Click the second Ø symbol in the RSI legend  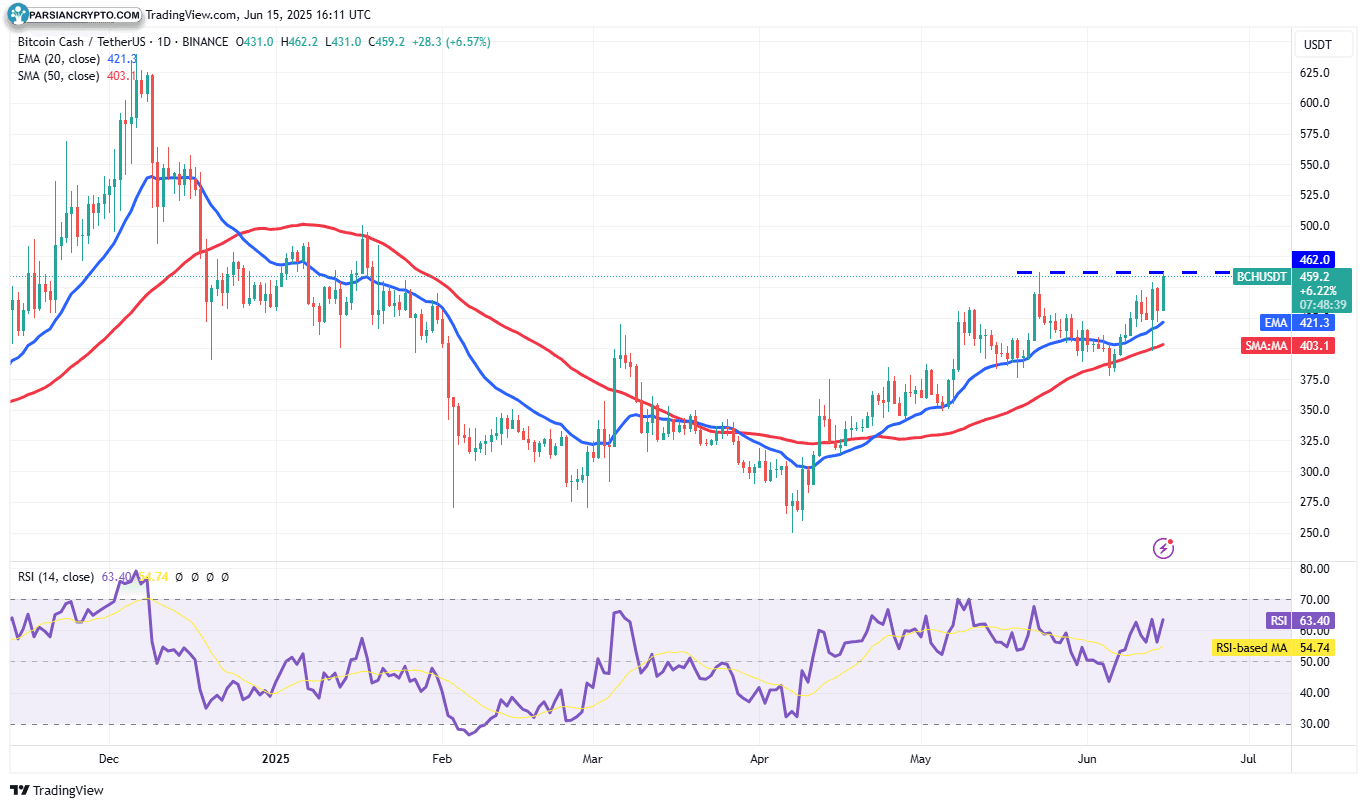(x=197, y=577)
